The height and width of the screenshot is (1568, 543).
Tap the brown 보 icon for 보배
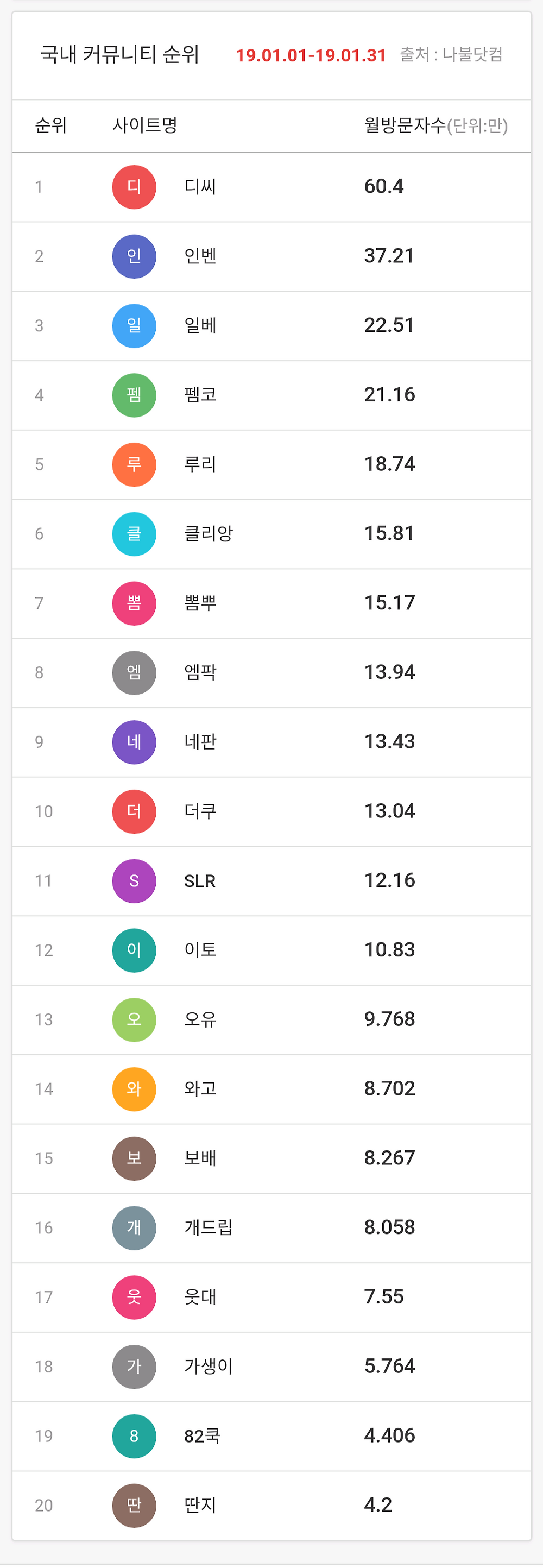(134, 1158)
